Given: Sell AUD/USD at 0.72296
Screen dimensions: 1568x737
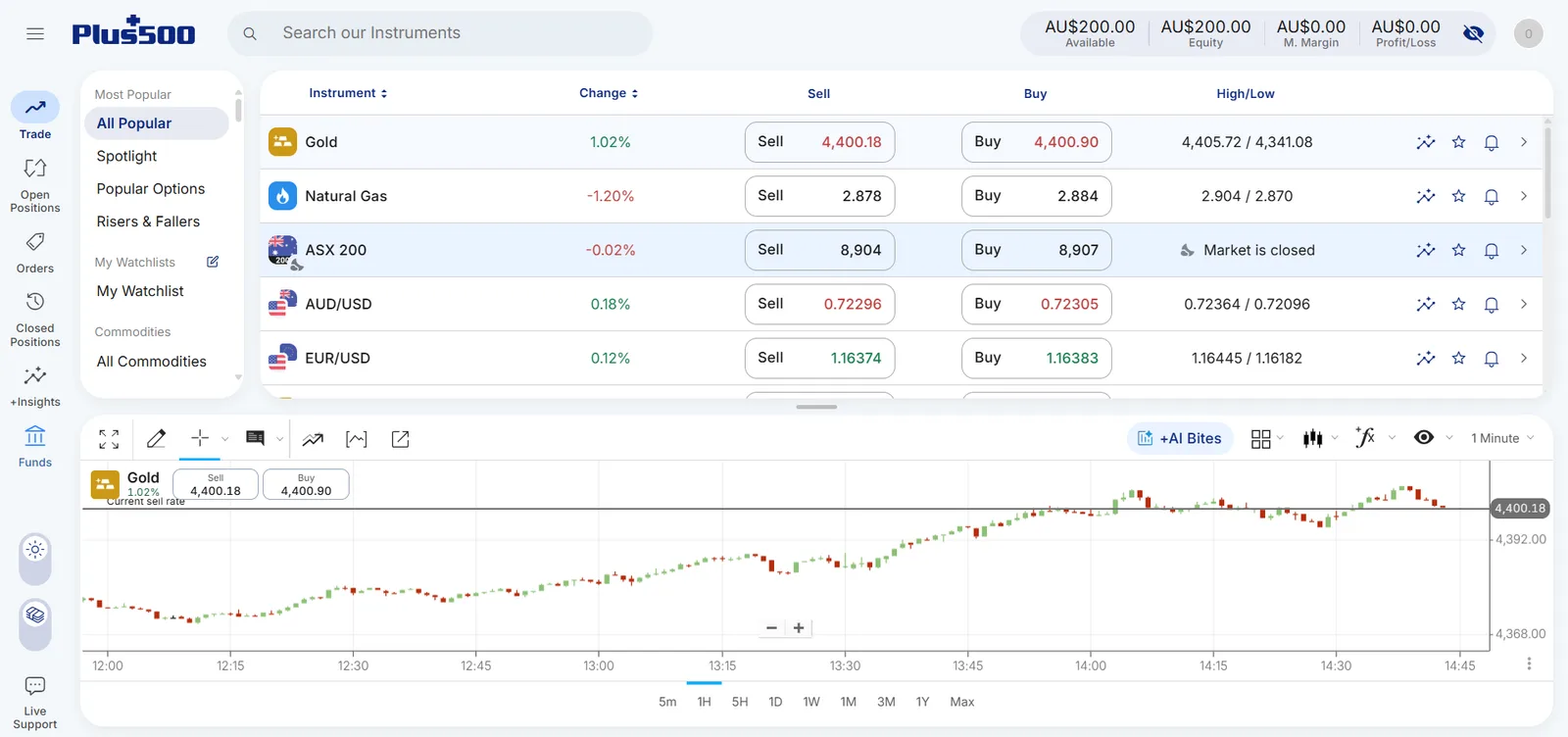Looking at the screenshot, I should pos(819,304).
